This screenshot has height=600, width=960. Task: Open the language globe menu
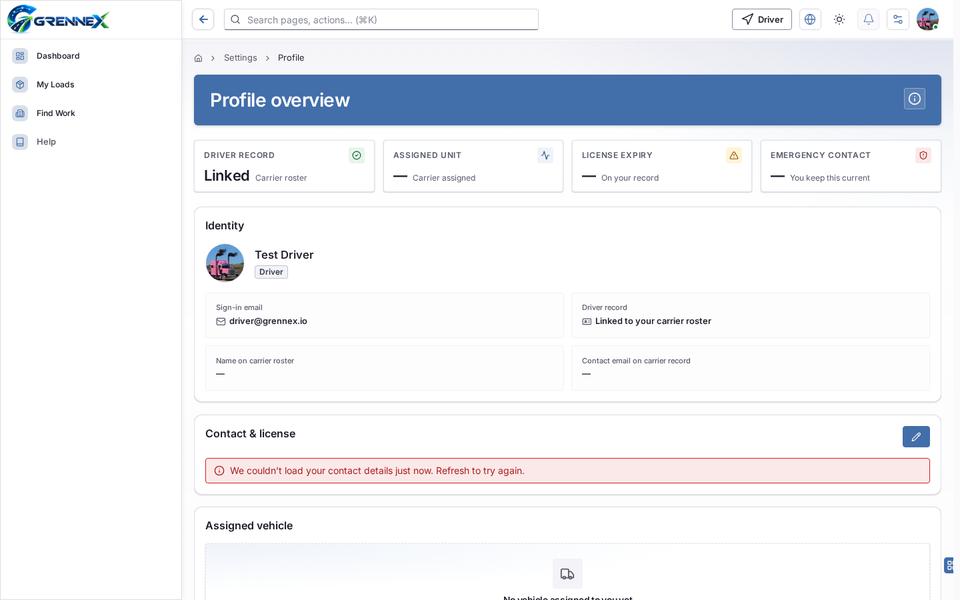click(x=809, y=20)
